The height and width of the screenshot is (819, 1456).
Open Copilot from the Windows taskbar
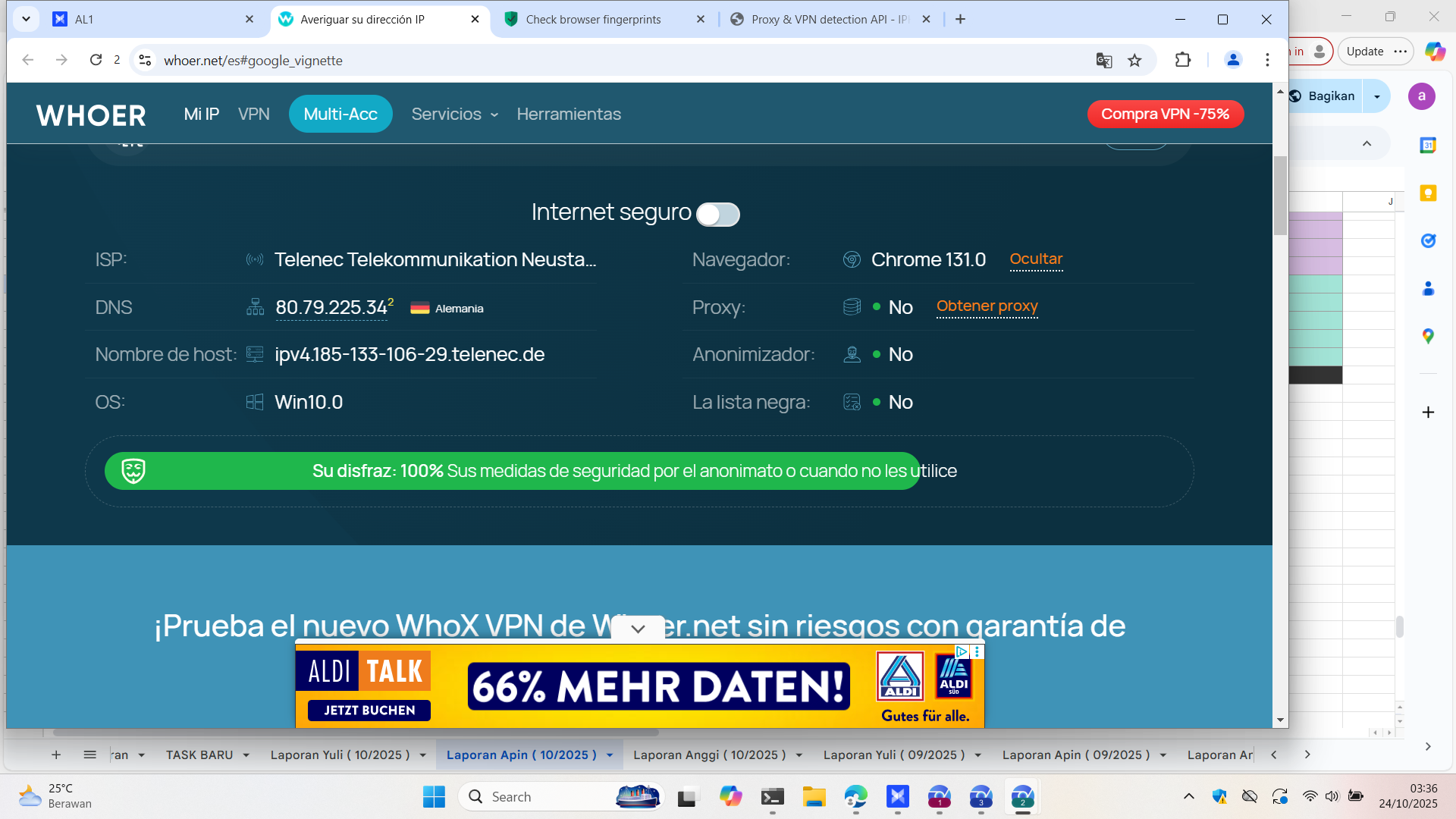pos(731,797)
